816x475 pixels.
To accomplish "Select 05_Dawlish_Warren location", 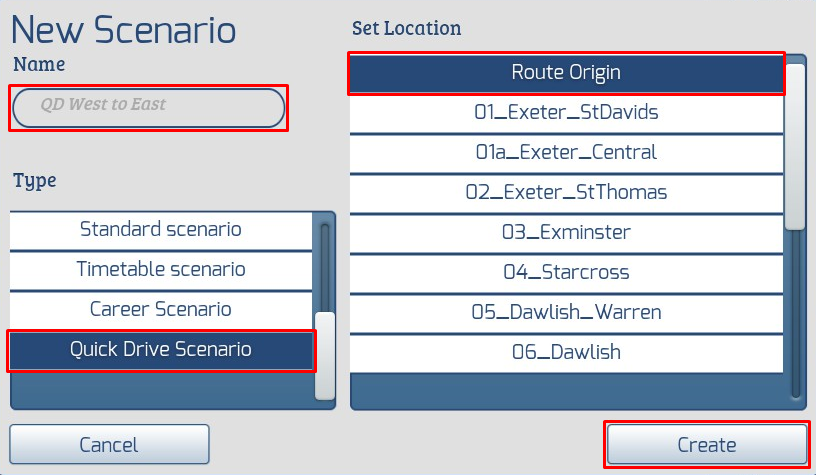I will [x=565, y=312].
